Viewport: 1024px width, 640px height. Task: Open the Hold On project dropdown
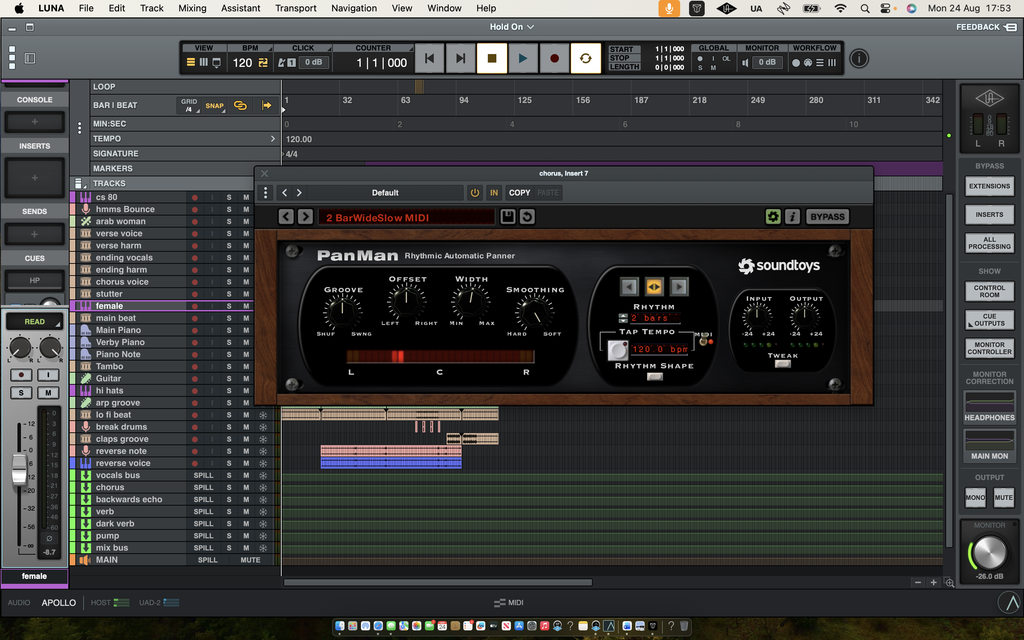[x=512, y=27]
